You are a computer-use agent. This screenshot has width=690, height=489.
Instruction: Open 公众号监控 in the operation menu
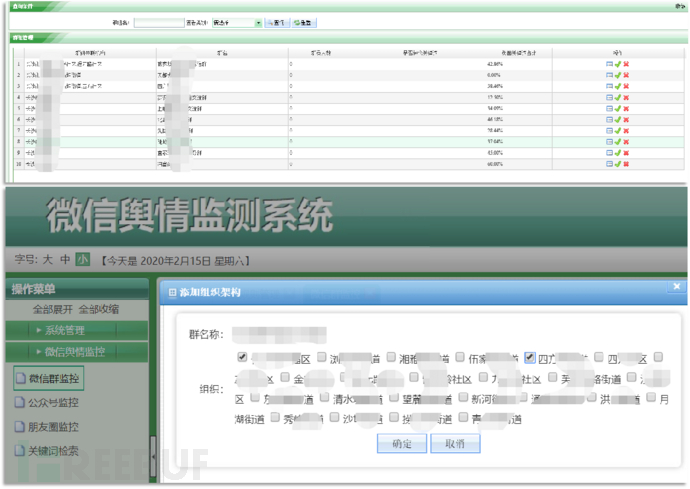point(47,403)
